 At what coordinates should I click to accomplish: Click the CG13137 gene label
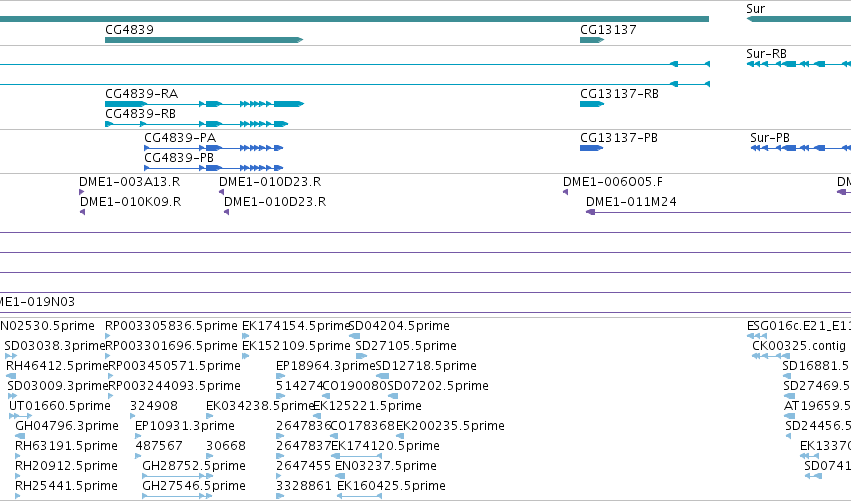point(608,30)
